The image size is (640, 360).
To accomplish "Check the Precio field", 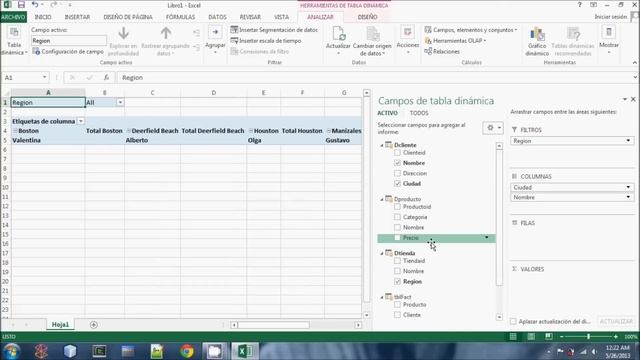I will click(x=397, y=238).
